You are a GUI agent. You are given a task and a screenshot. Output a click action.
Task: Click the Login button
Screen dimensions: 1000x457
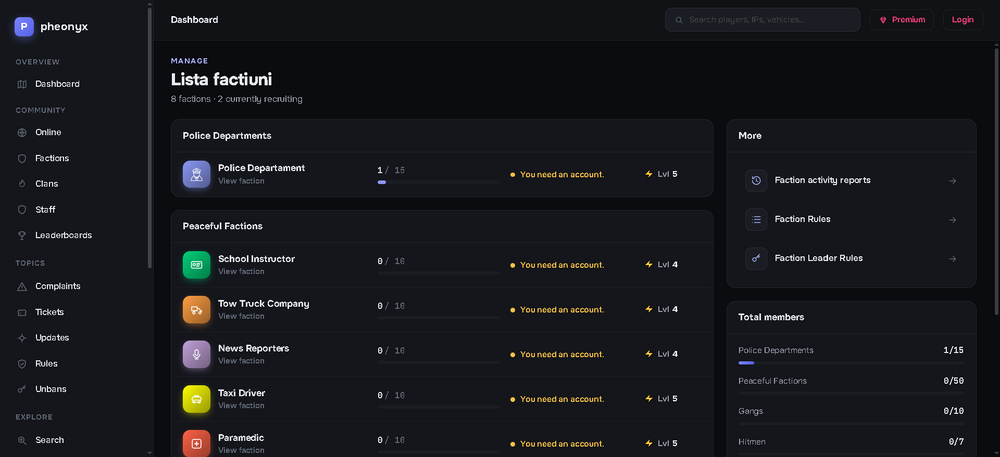coord(962,20)
